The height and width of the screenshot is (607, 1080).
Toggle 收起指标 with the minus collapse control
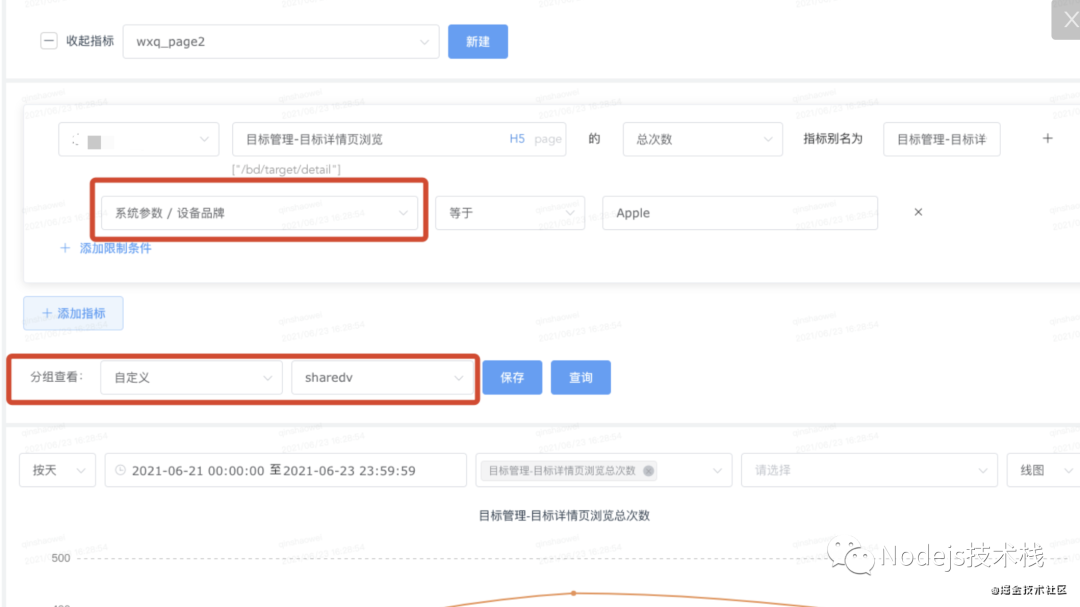tap(49, 41)
